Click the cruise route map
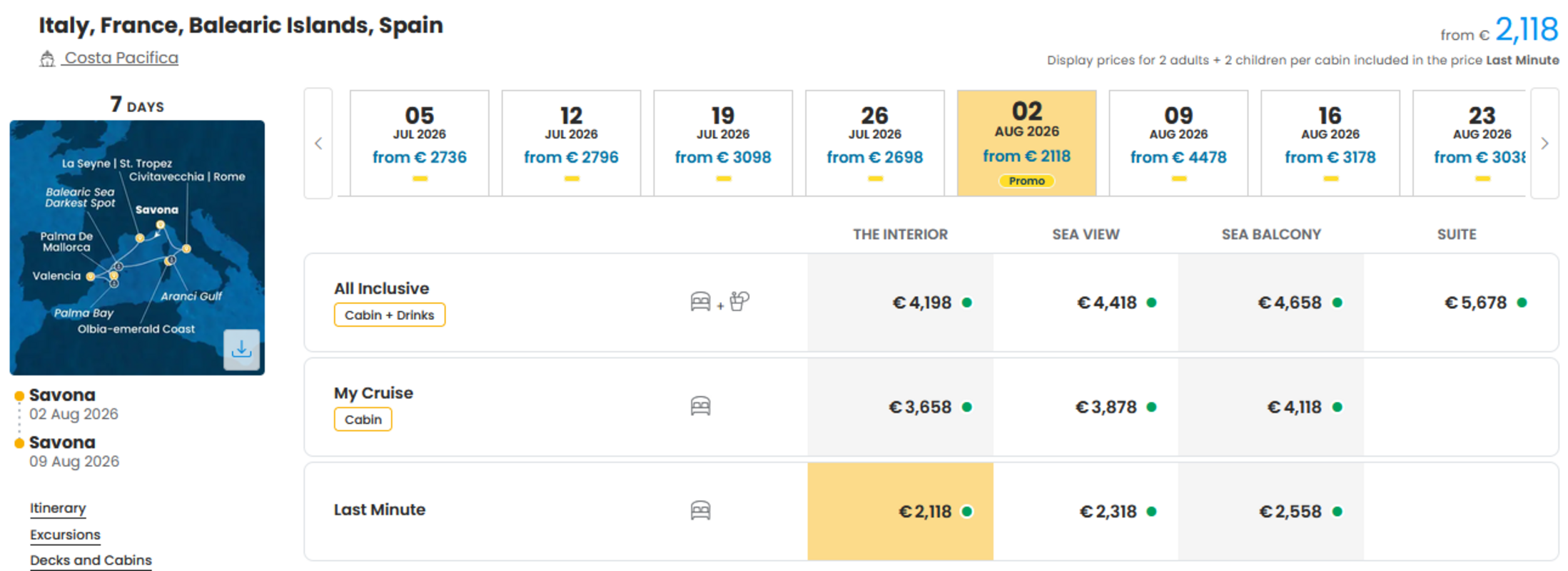Image resolution: width=1568 pixels, height=571 pixels. coord(137,248)
